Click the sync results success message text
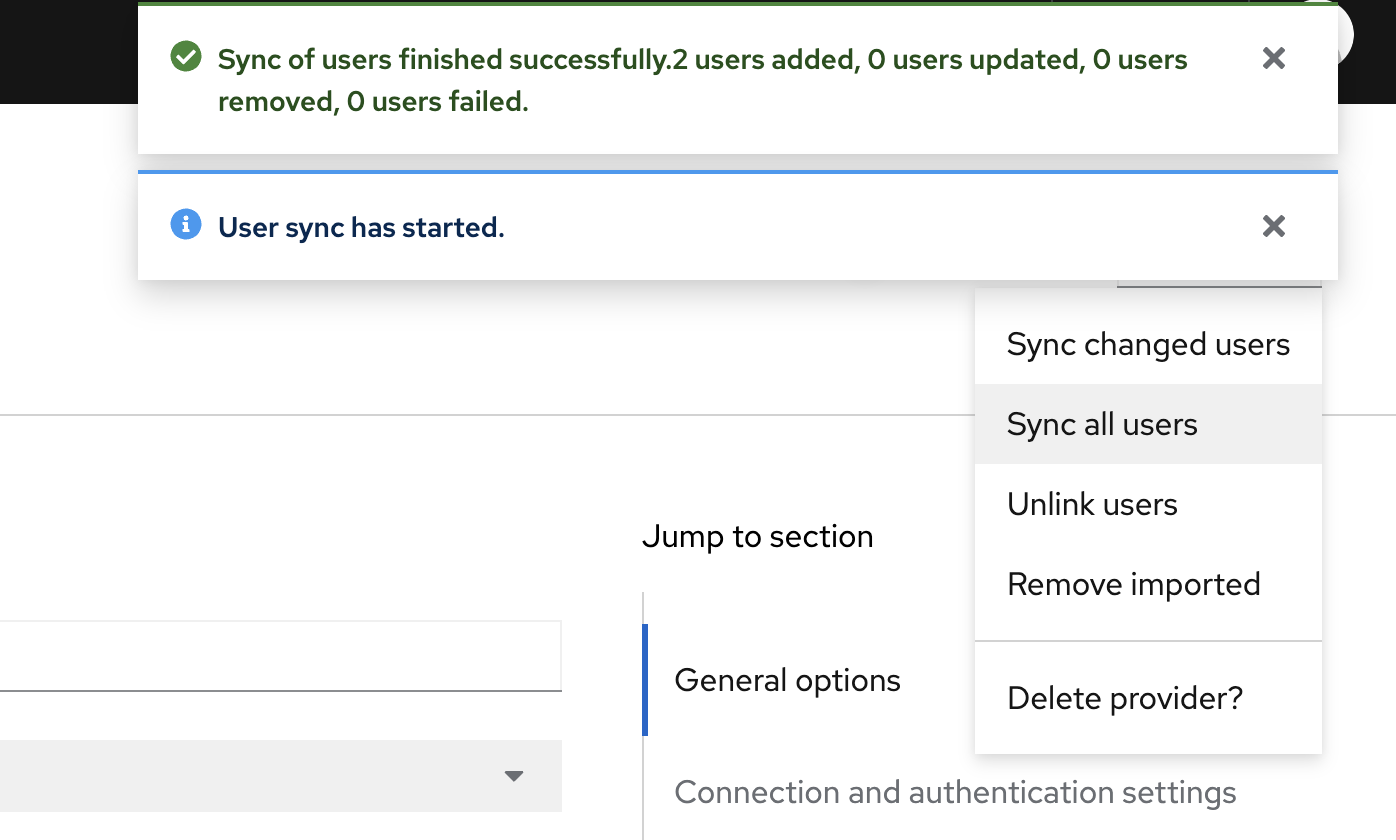 click(702, 80)
